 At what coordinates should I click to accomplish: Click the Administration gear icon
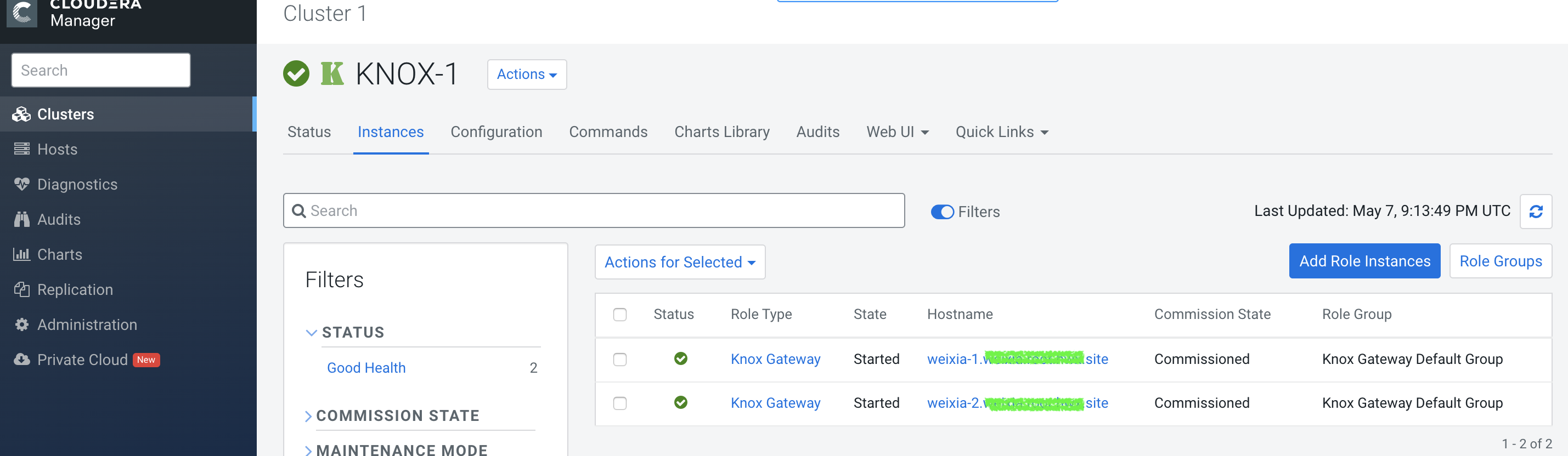(22, 324)
